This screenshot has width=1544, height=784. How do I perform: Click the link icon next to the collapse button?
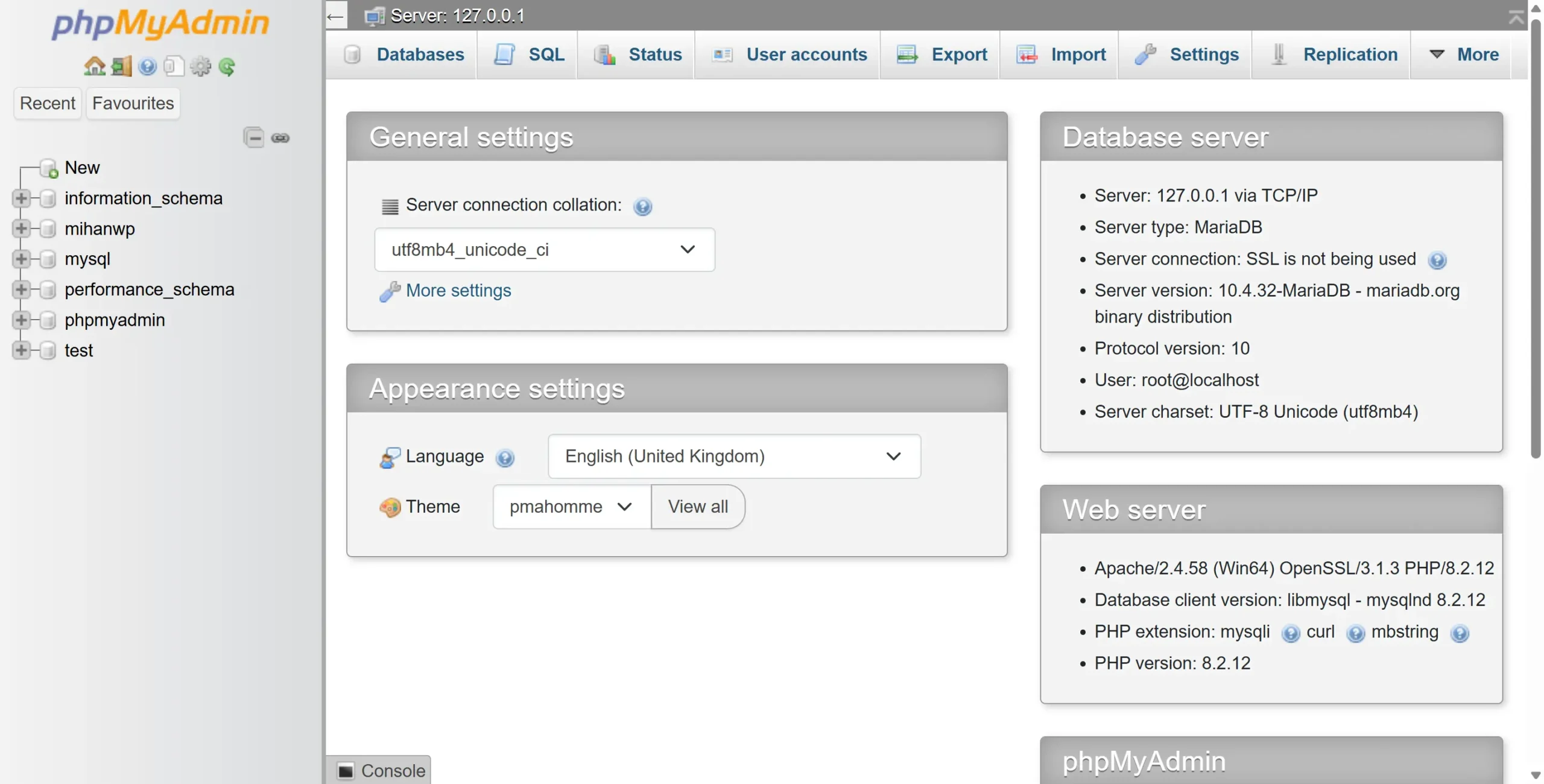tap(281, 138)
